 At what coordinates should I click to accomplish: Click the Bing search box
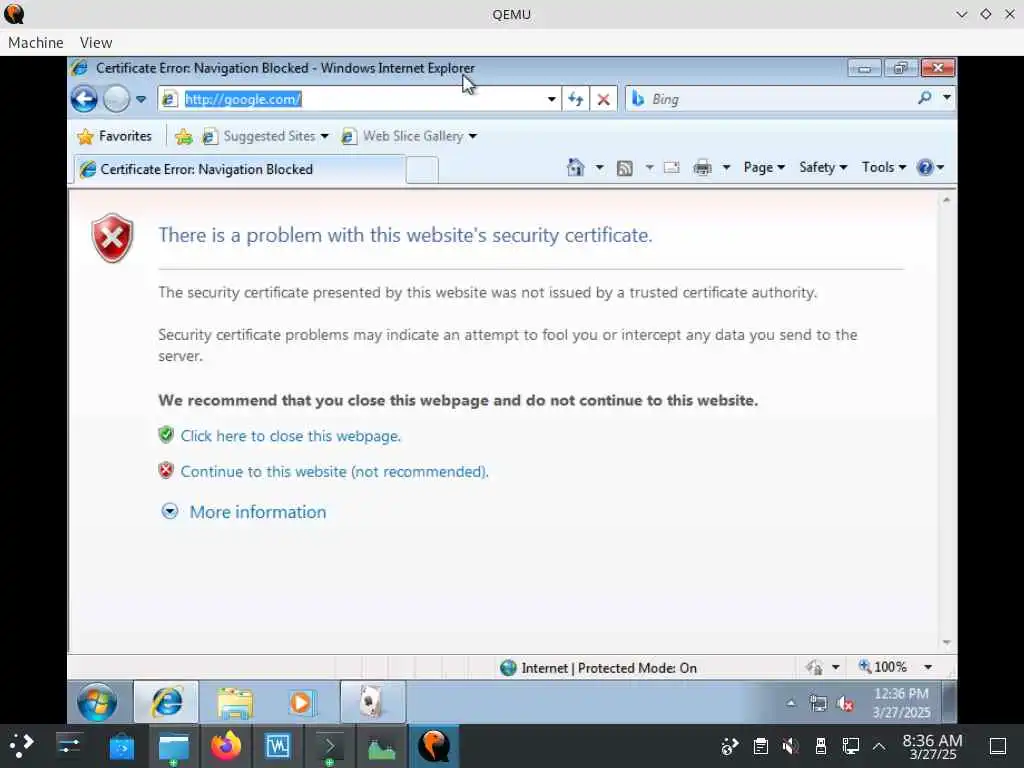[771, 99]
